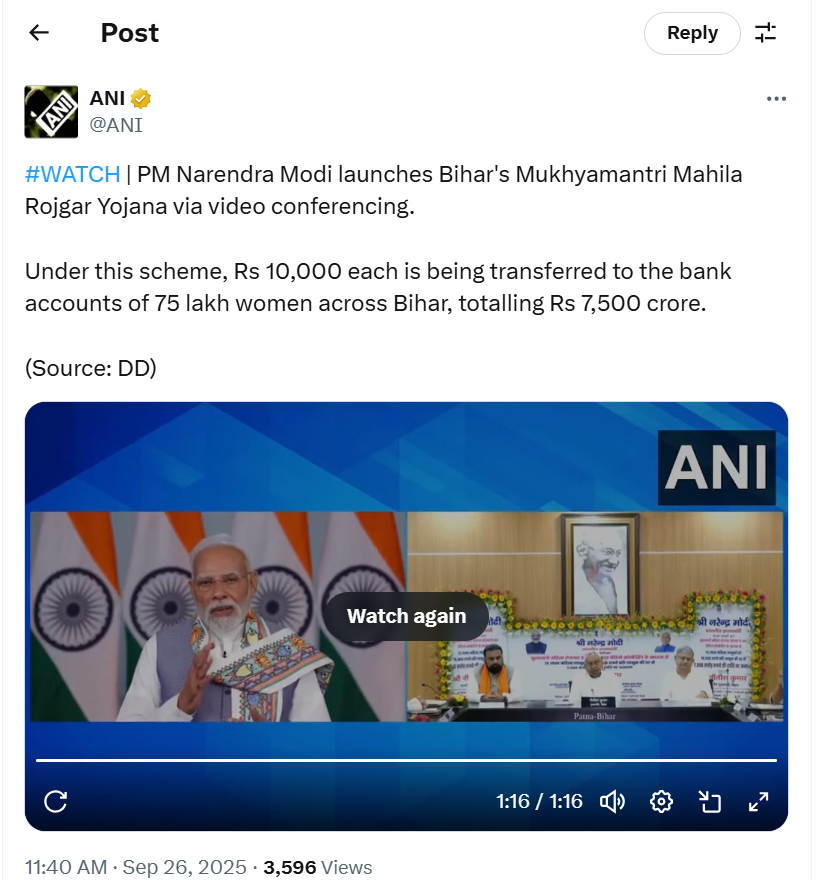Expand the video quality settings
Image resolution: width=838 pixels, height=880 pixels.
[x=661, y=801]
